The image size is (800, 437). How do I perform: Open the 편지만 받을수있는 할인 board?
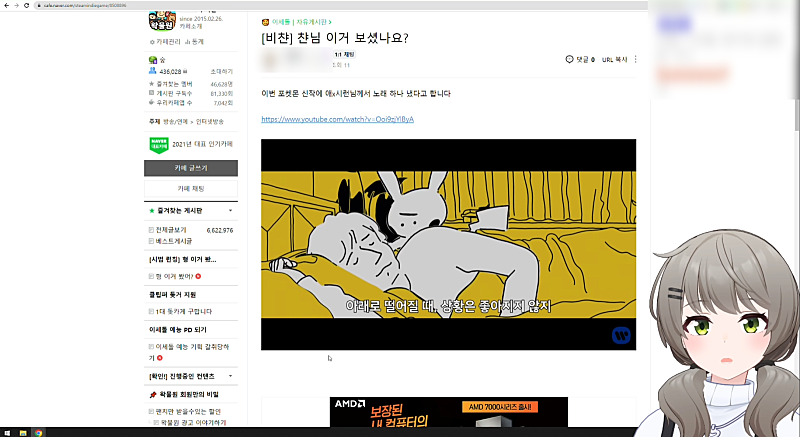coord(188,412)
